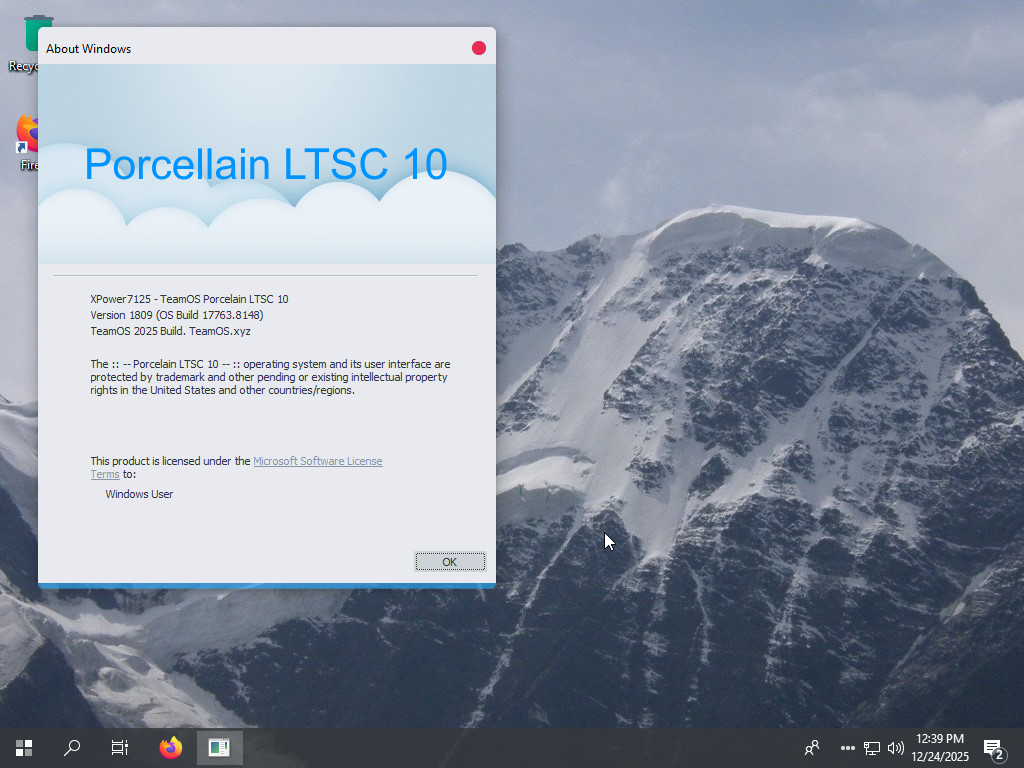Click the About Windows title bar
The height and width of the screenshot is (768, 1024).
pyautogui.click(x=250, y=48)
